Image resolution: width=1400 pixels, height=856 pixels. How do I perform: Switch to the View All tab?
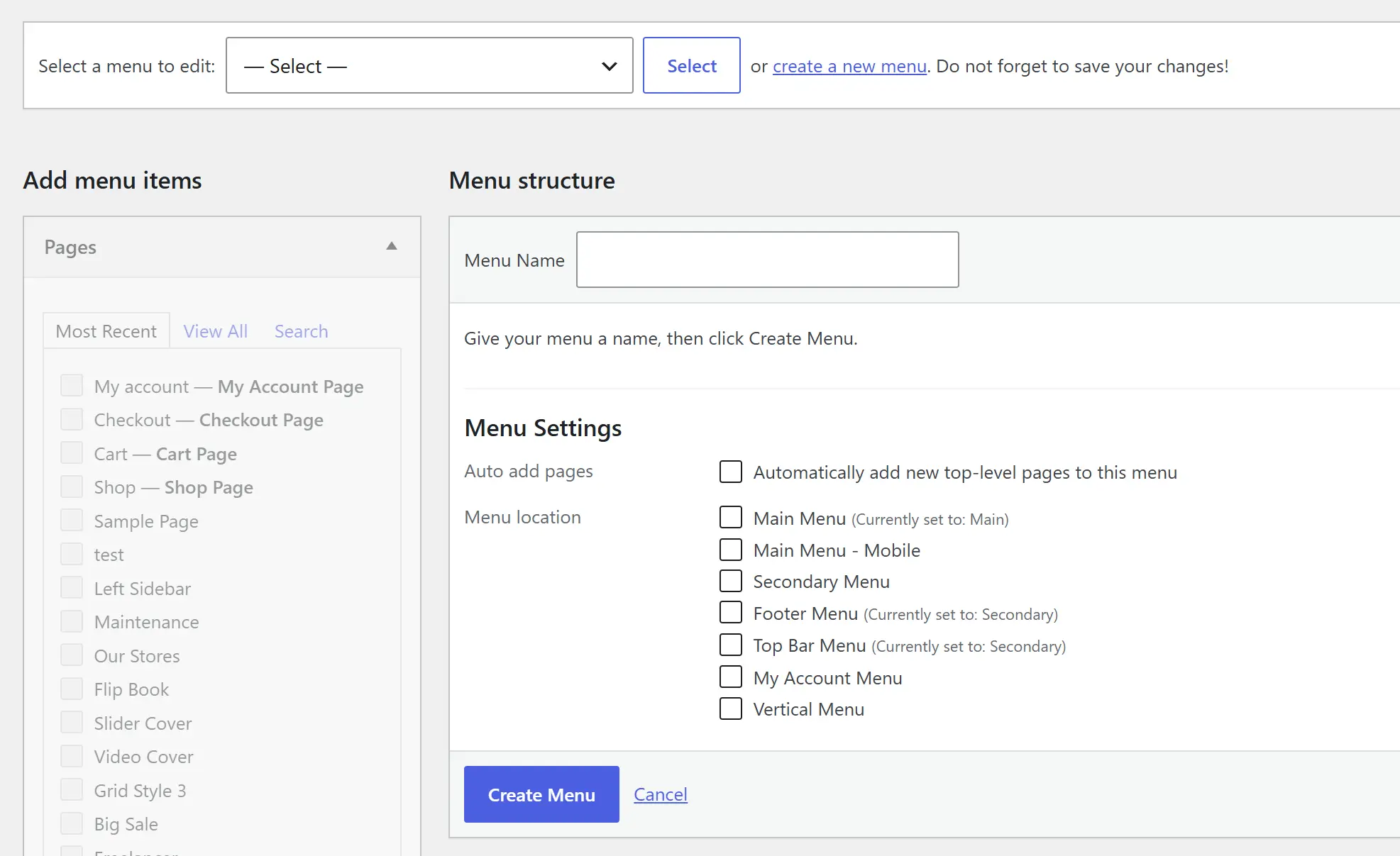[215, 331]
